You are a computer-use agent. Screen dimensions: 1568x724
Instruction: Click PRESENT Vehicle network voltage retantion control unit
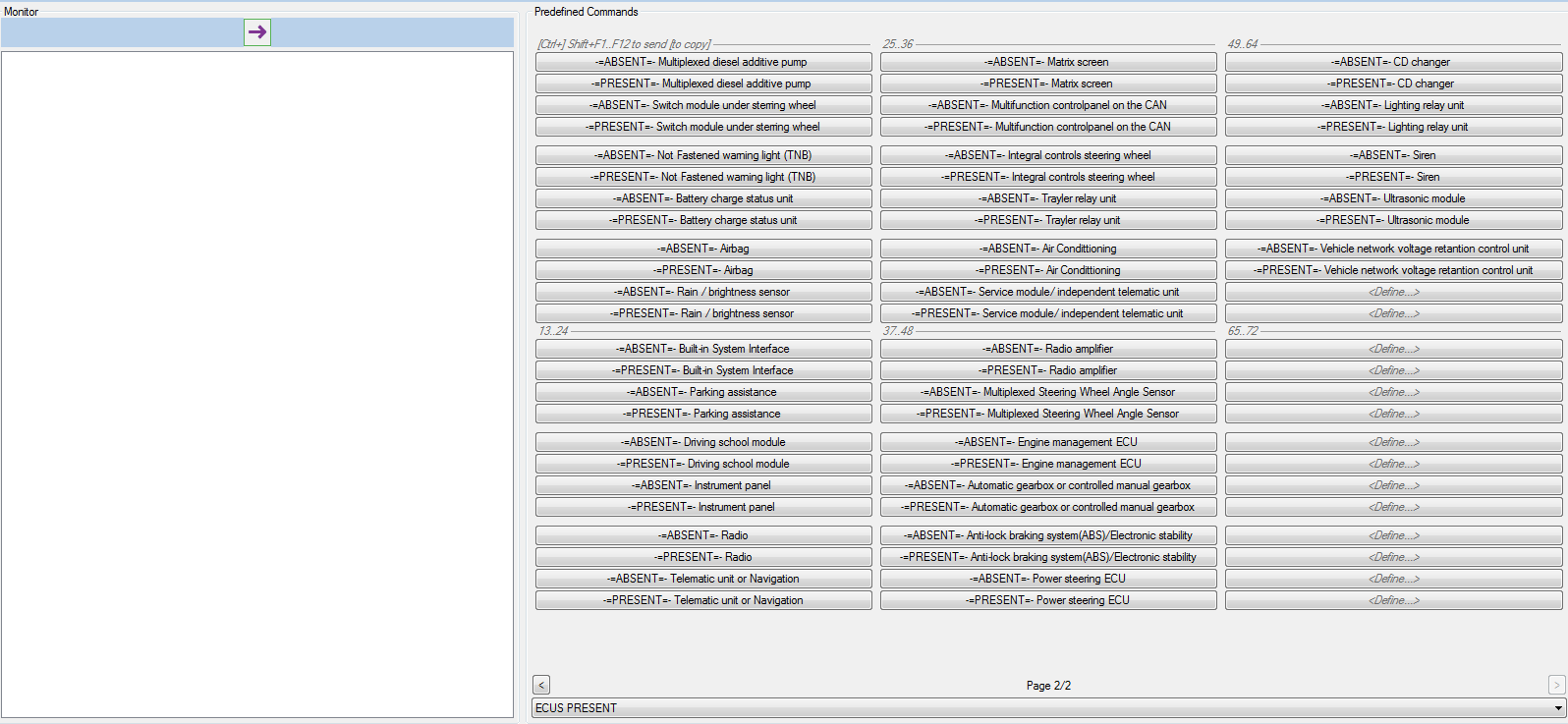[1393, 270]
